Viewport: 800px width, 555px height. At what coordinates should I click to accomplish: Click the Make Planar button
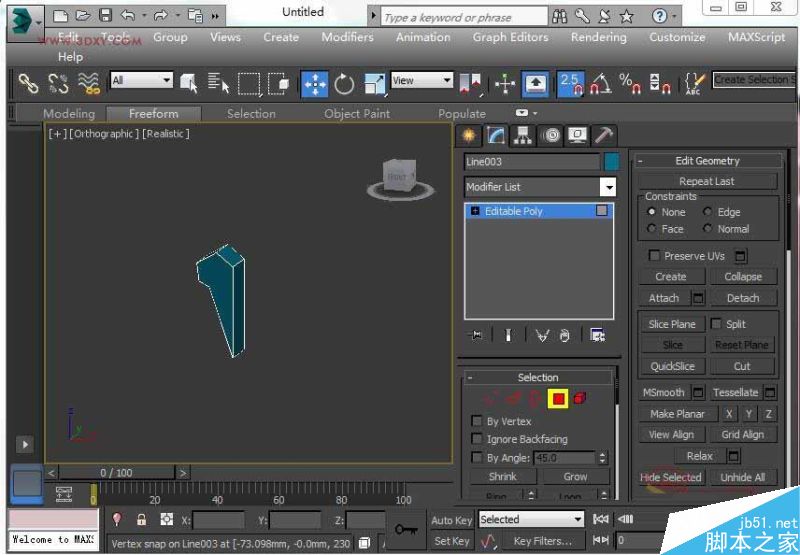point(678,414)
